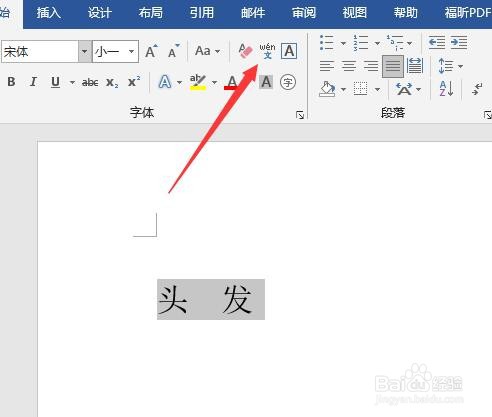The image size is (492, 417).
Task: Apply red font color
Action: (232, 82)
